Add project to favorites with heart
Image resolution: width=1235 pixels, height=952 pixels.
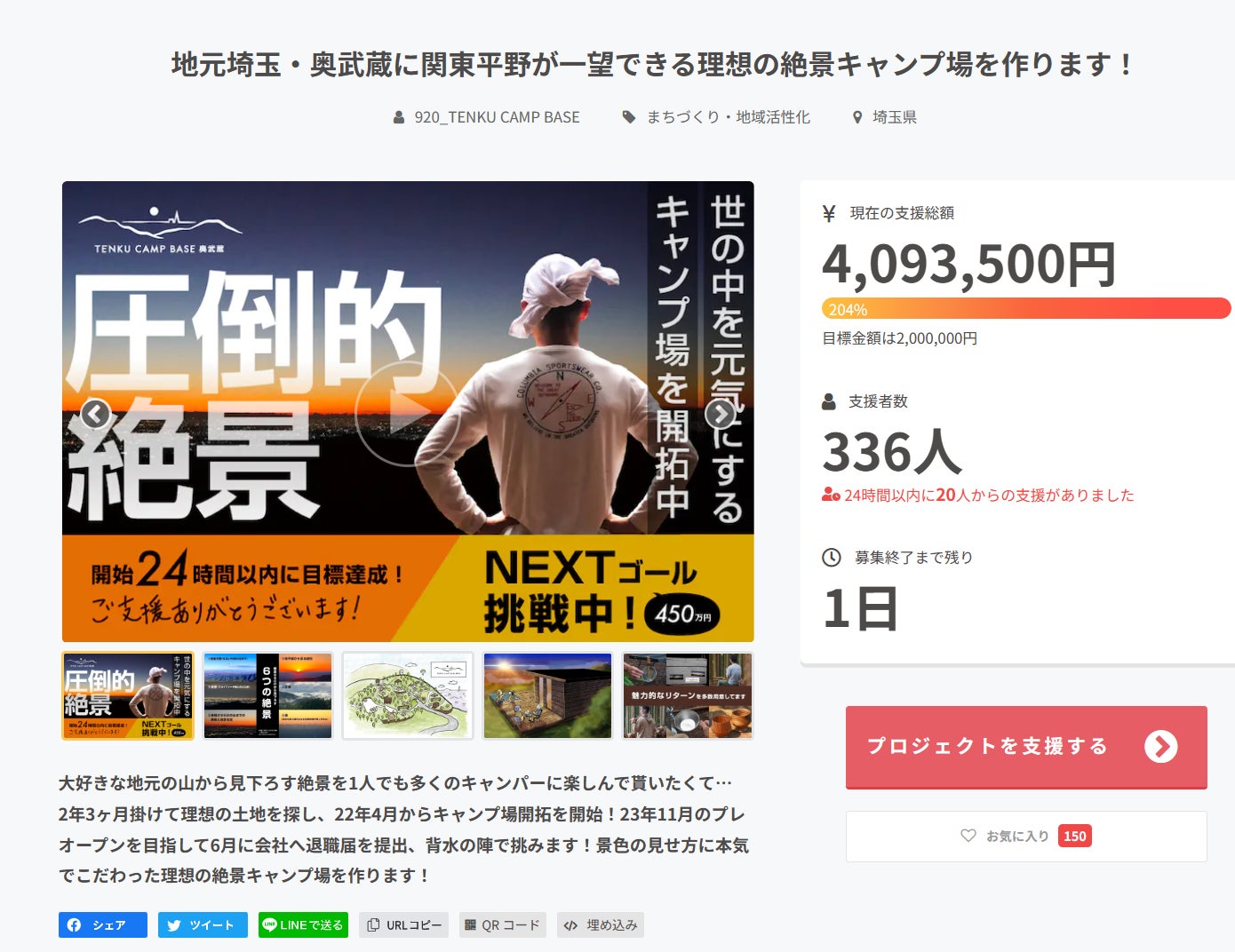(1026, 836)
